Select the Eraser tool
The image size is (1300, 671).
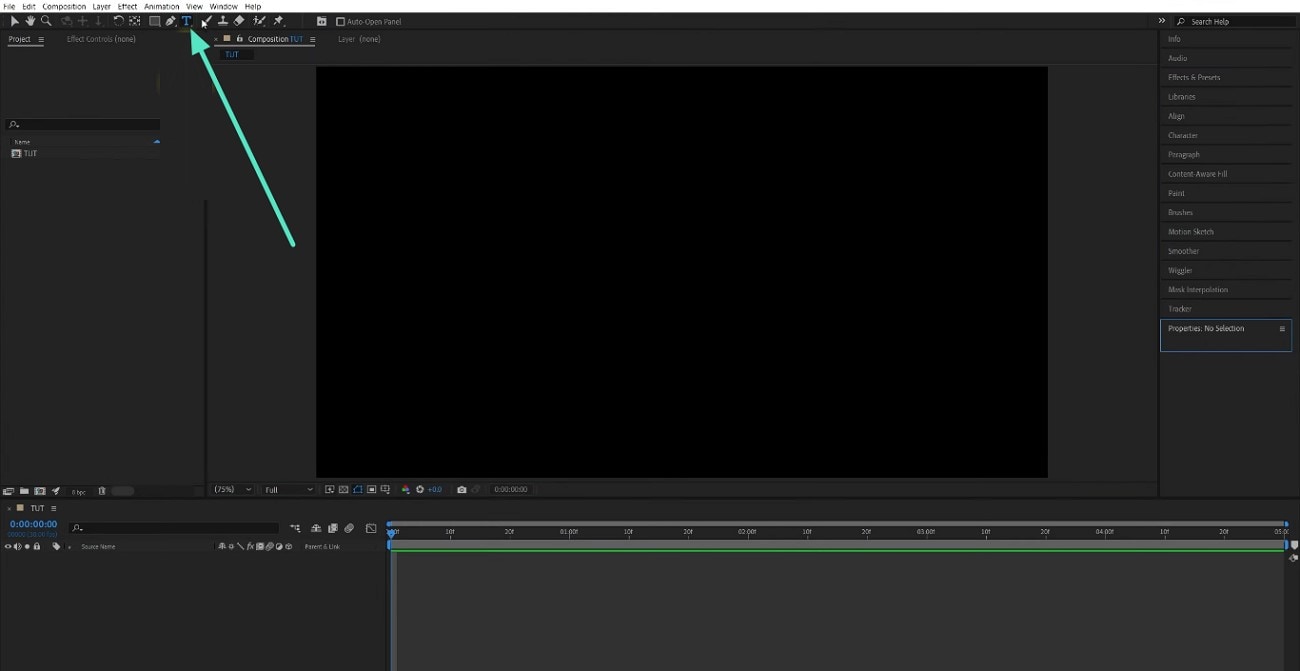pyautogui.click(x=239, y=21)
